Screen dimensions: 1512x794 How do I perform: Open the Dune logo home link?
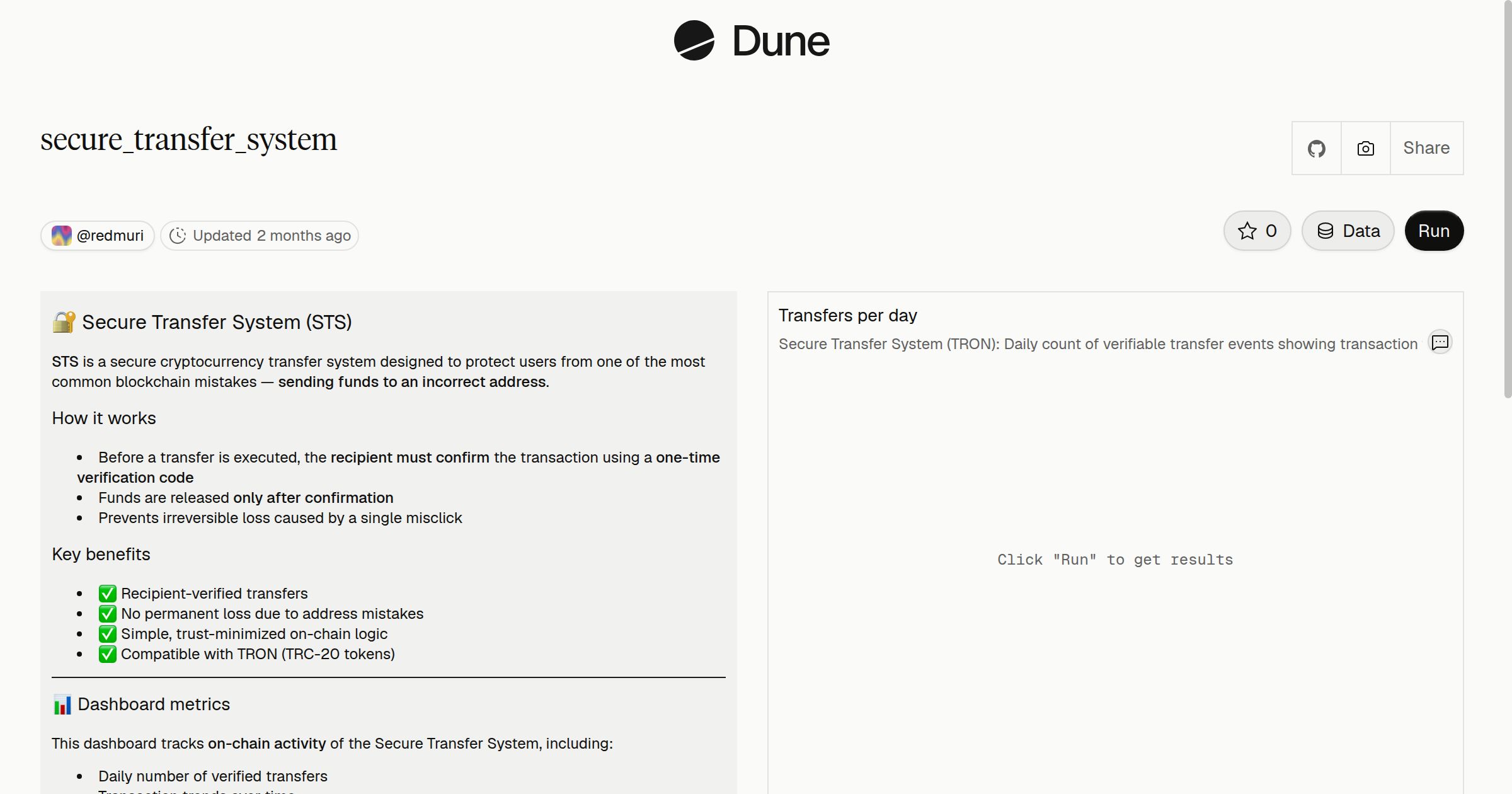tap(752, 41)
